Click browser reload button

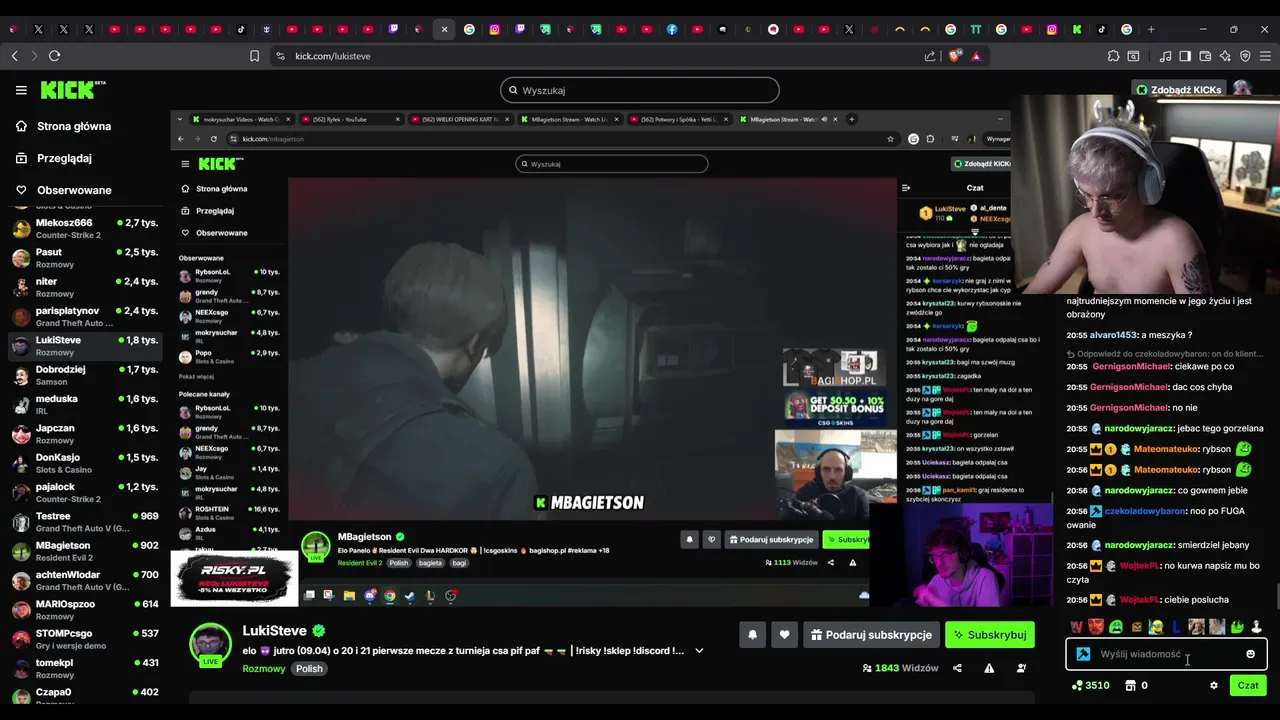[x=54, y=56]
